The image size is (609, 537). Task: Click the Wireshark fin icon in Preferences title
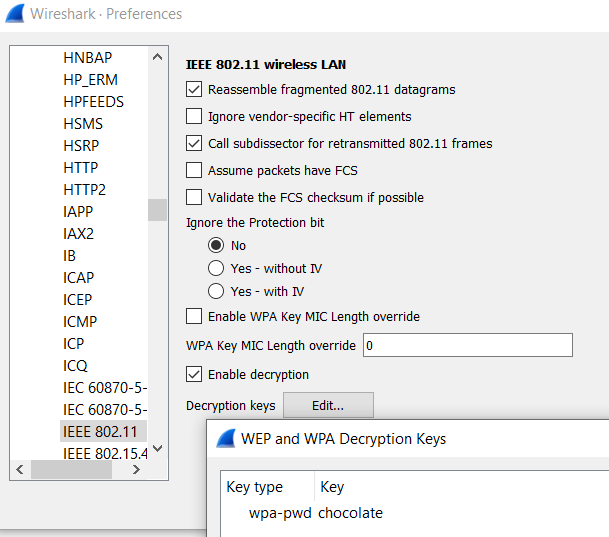pyautogui.click(x=16, y=14)
